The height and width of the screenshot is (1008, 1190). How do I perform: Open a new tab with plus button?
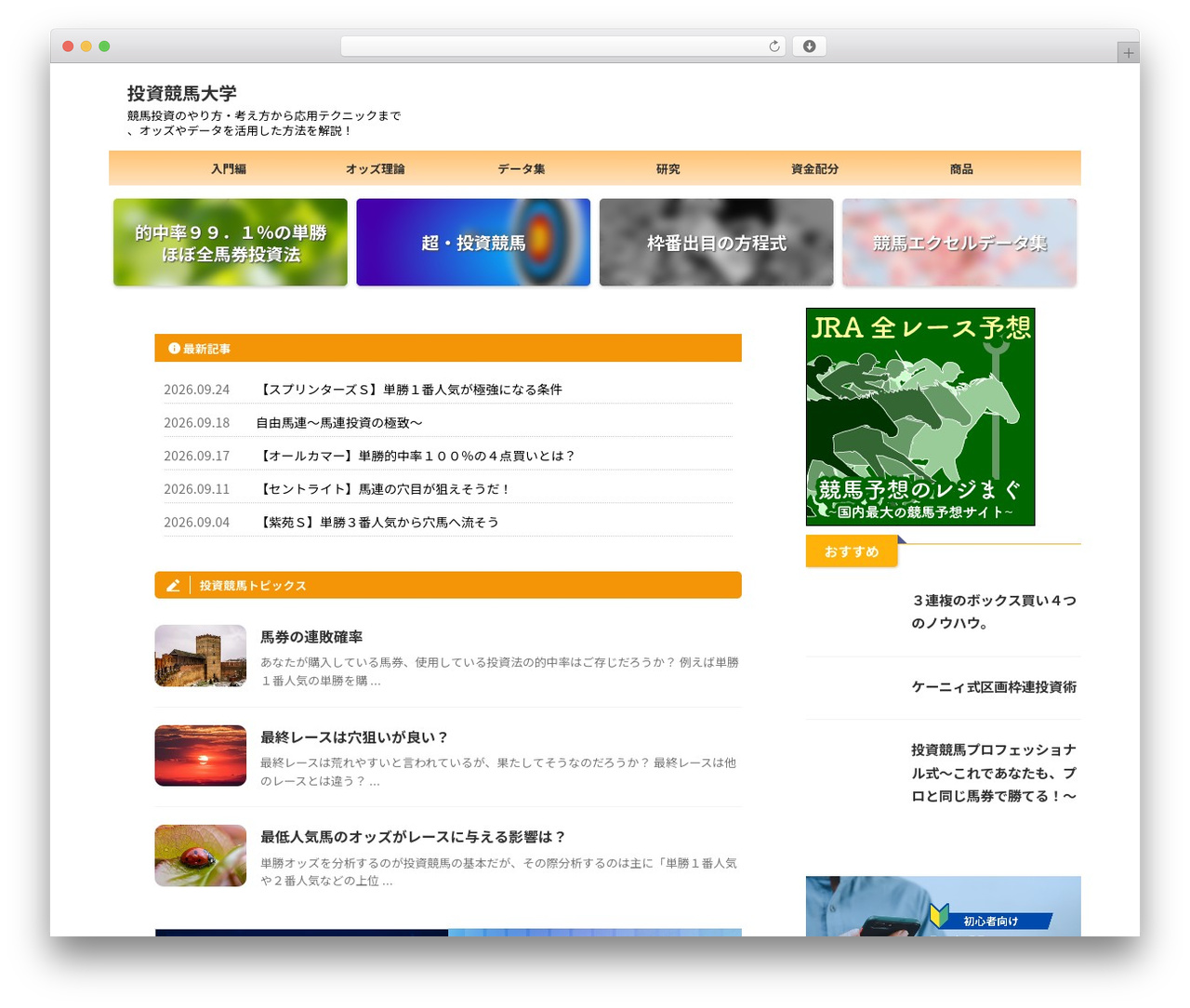[x=1128, y=53]
